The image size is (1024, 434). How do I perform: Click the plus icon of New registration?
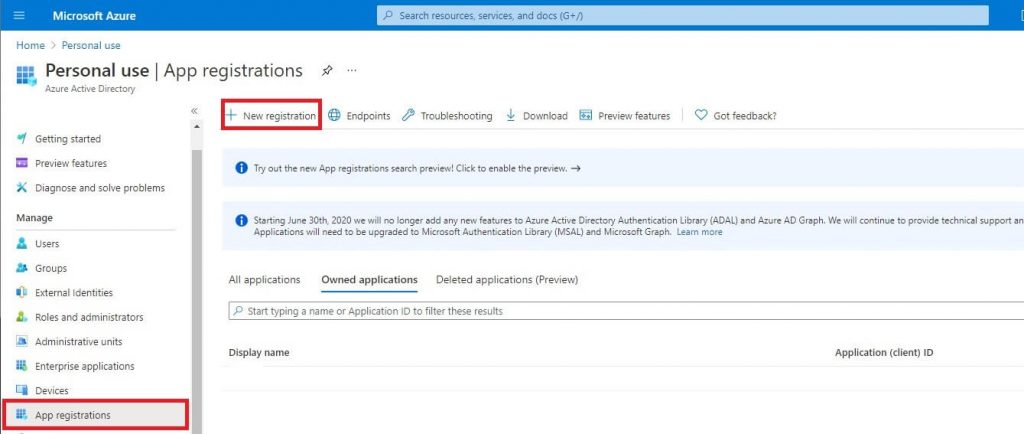pyautogui.click(x=231, y=116)
